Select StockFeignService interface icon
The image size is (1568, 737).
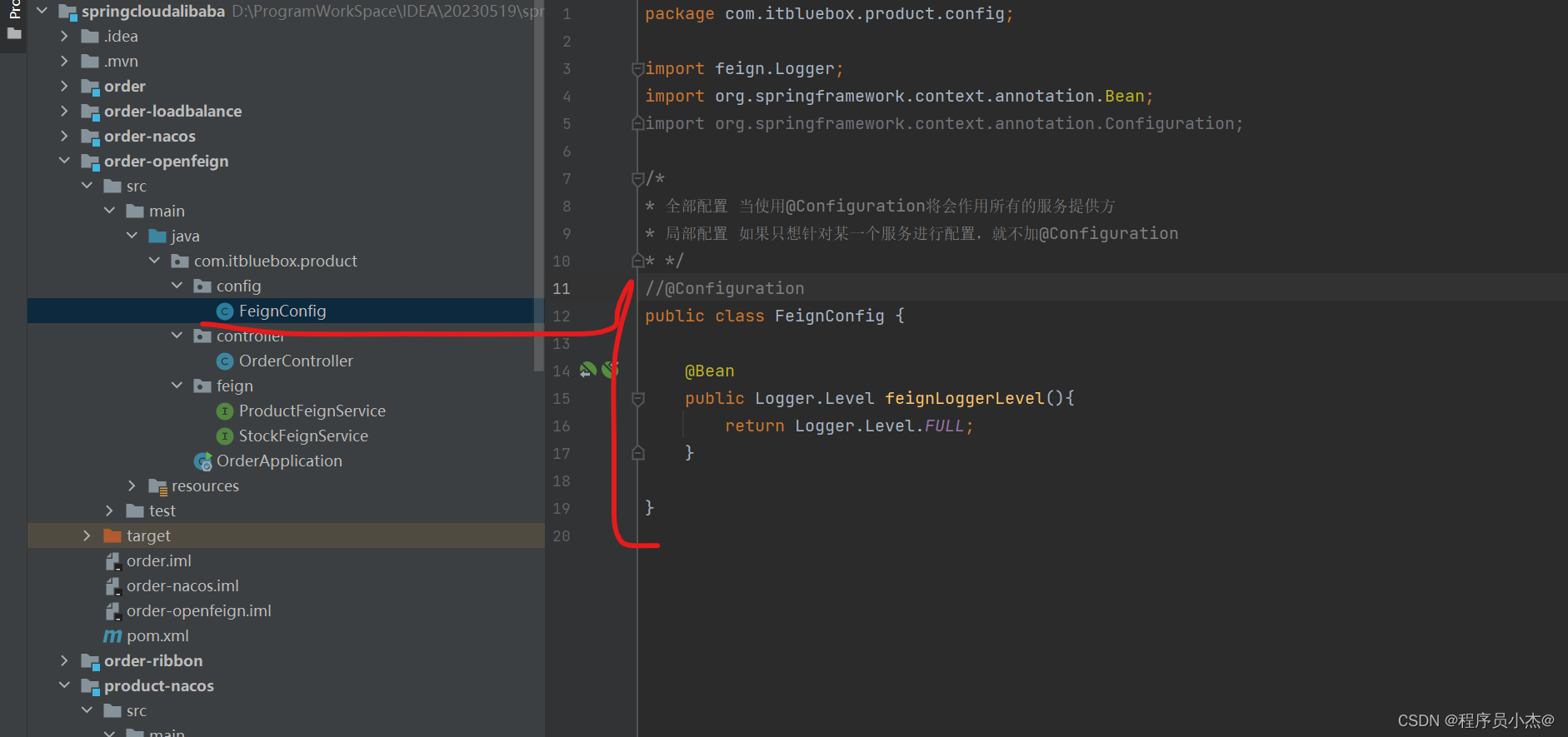pos(224,436)
